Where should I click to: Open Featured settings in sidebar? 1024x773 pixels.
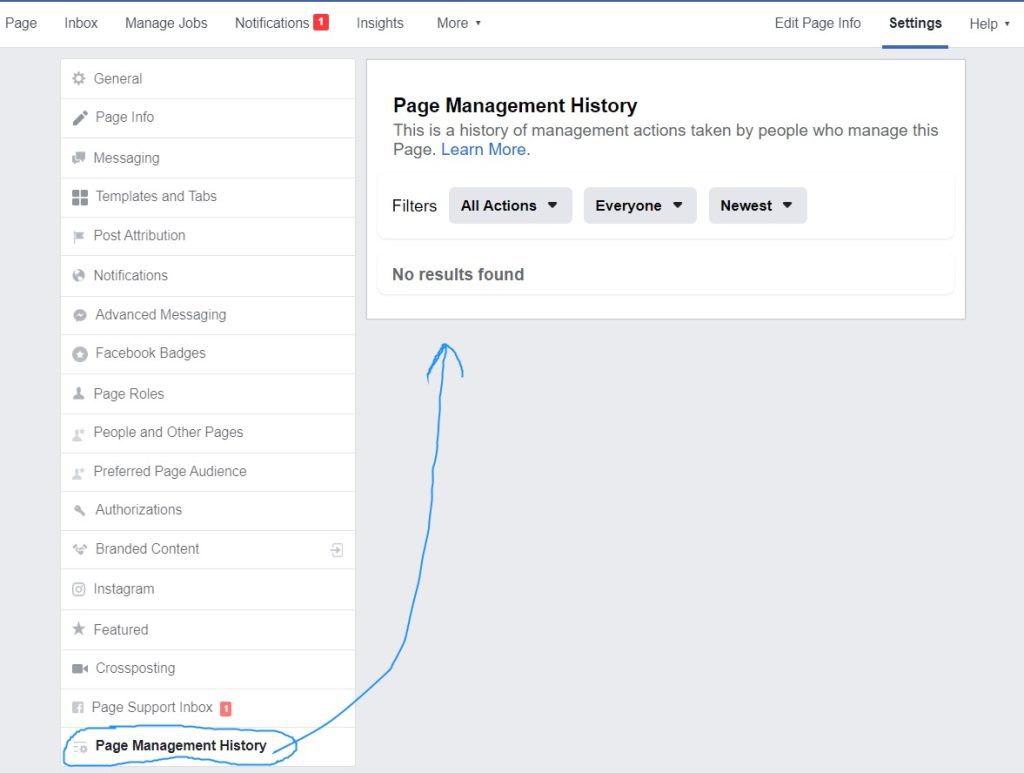click(x=208, y=629)
